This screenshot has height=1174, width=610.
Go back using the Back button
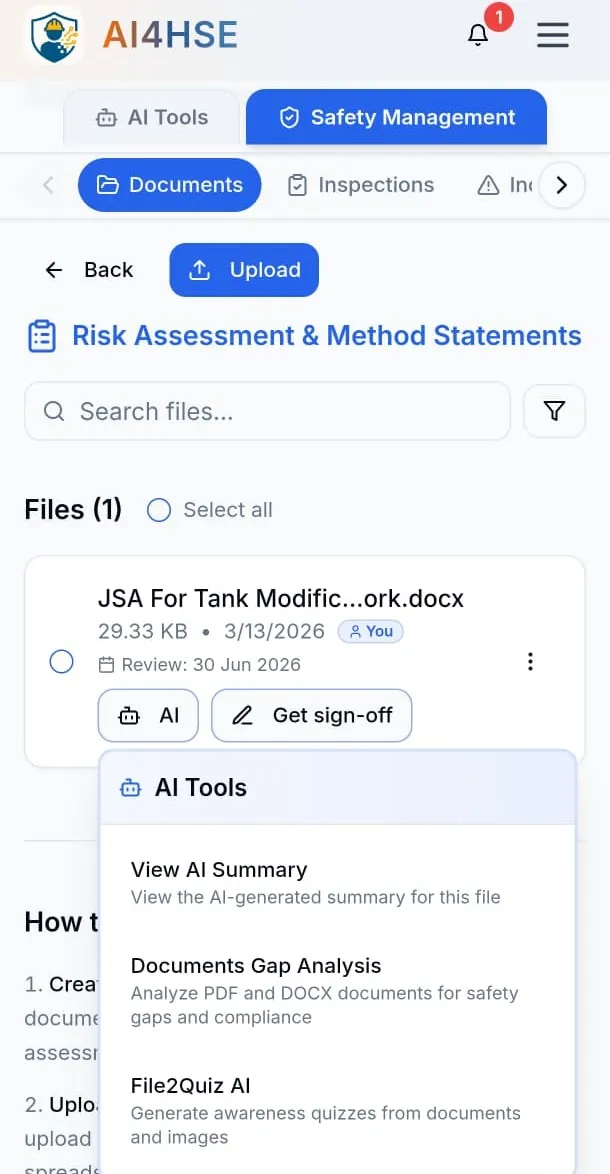point(88,270)
